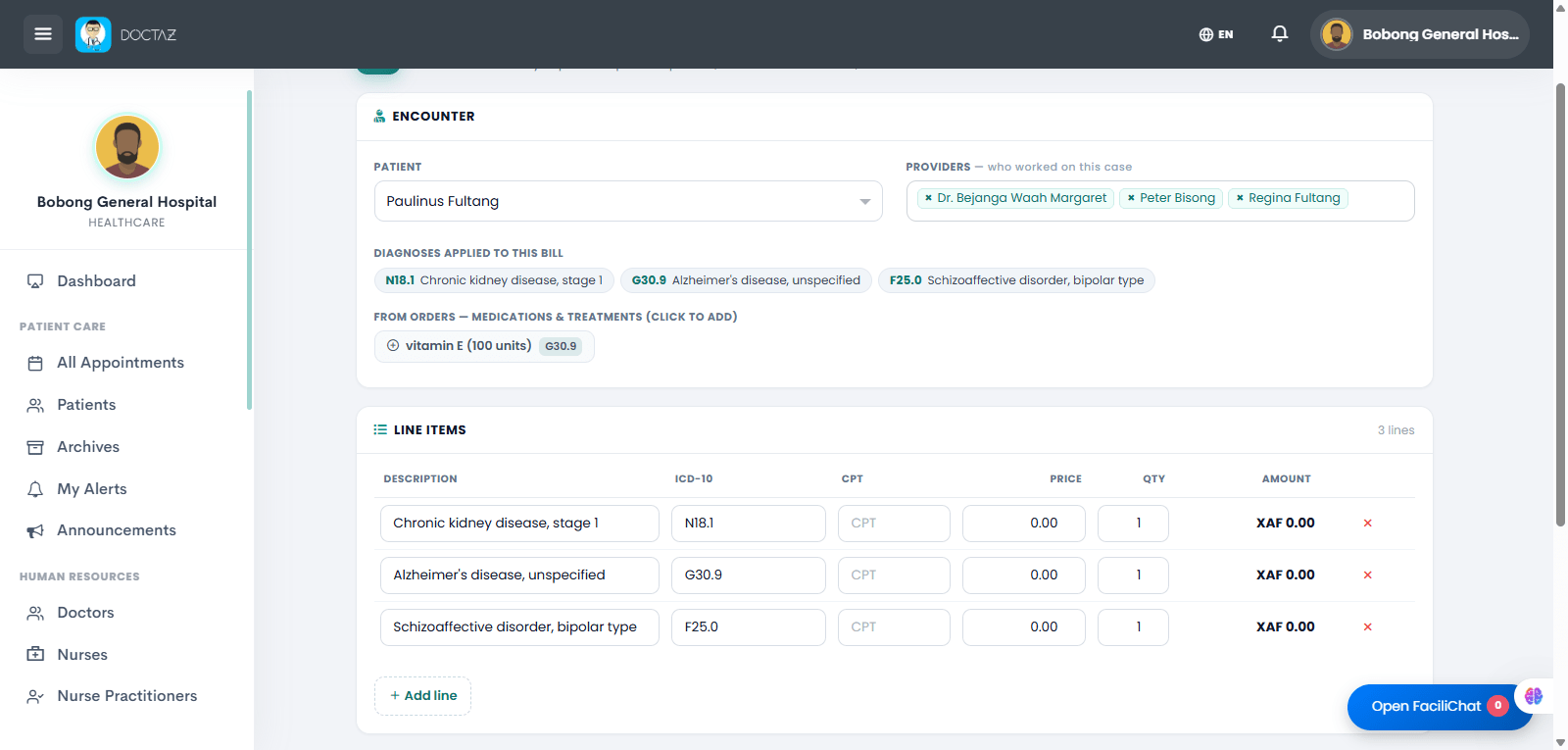Open My Alerts in sidebar
The height and width of the screenshot is (750, 1568).
tap(92, 489)
